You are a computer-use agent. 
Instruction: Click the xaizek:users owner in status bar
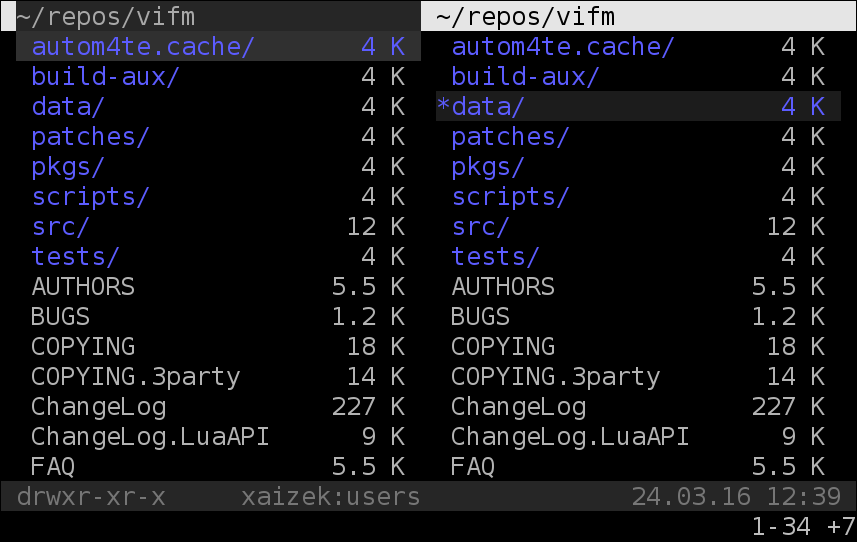(x=331, y=497)
